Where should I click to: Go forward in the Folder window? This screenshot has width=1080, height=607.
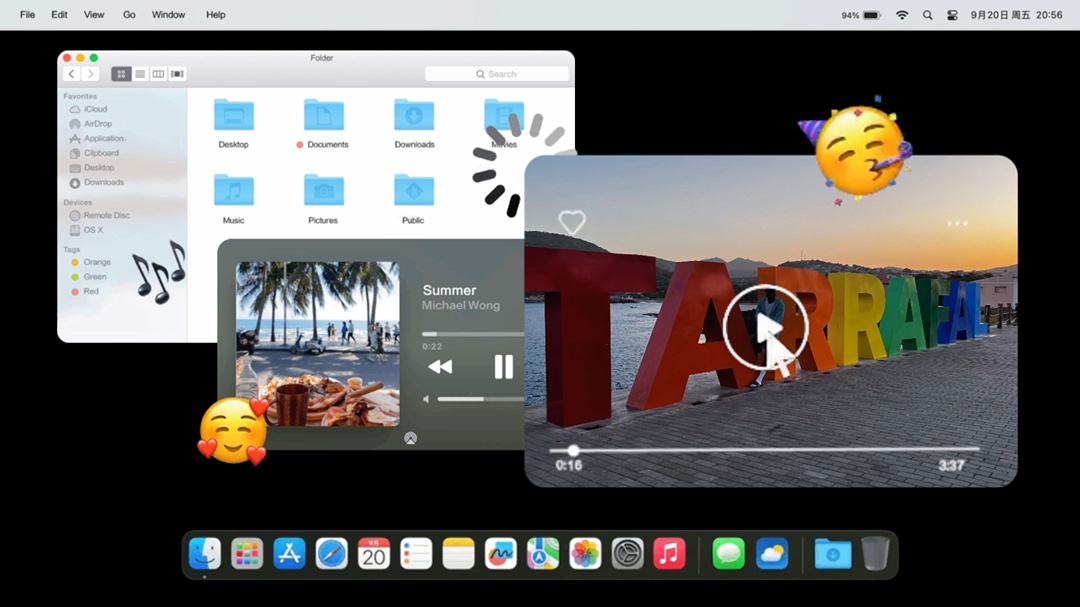click(90, 74)
